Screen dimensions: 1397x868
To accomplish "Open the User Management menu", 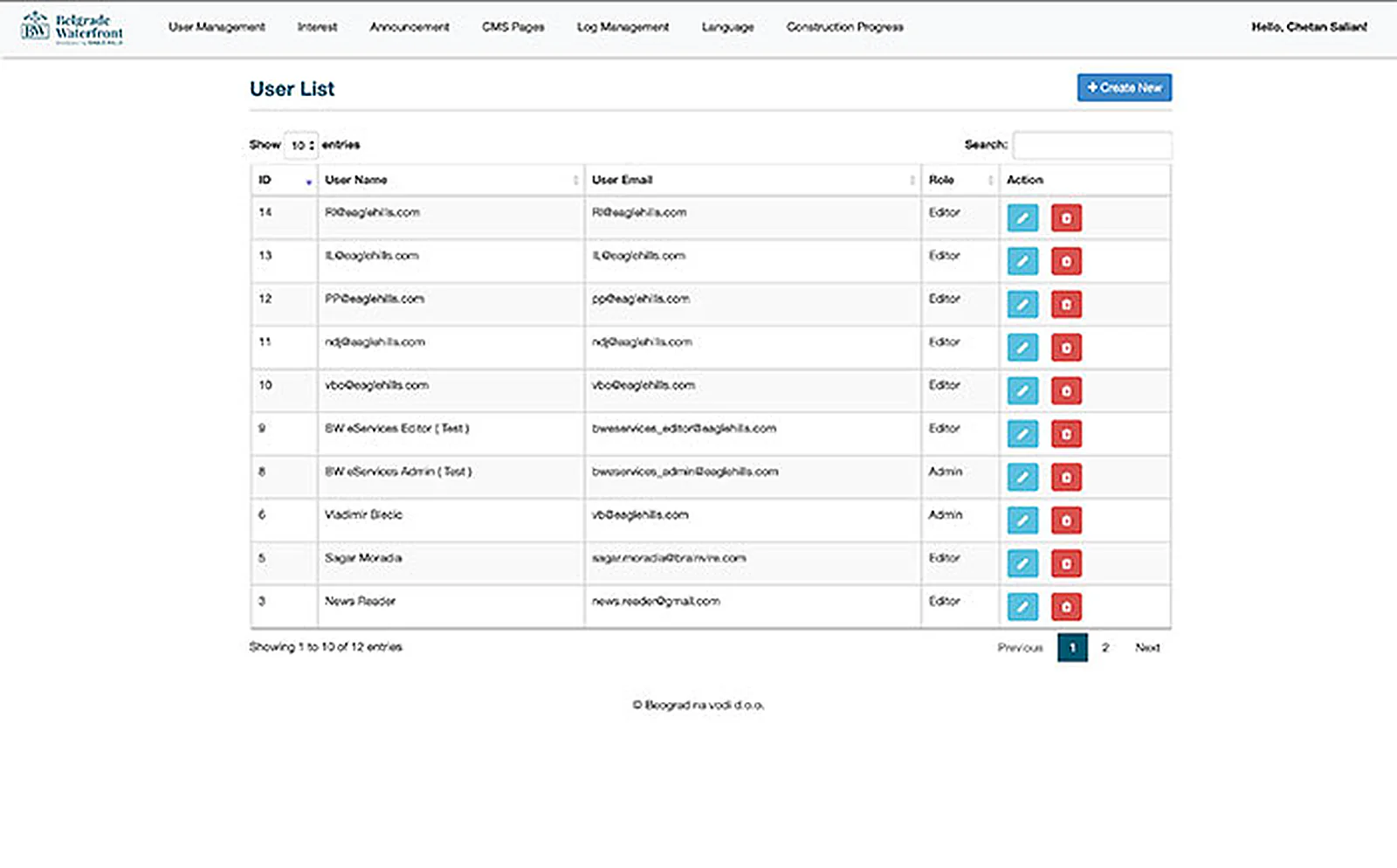I will (217, 27).
